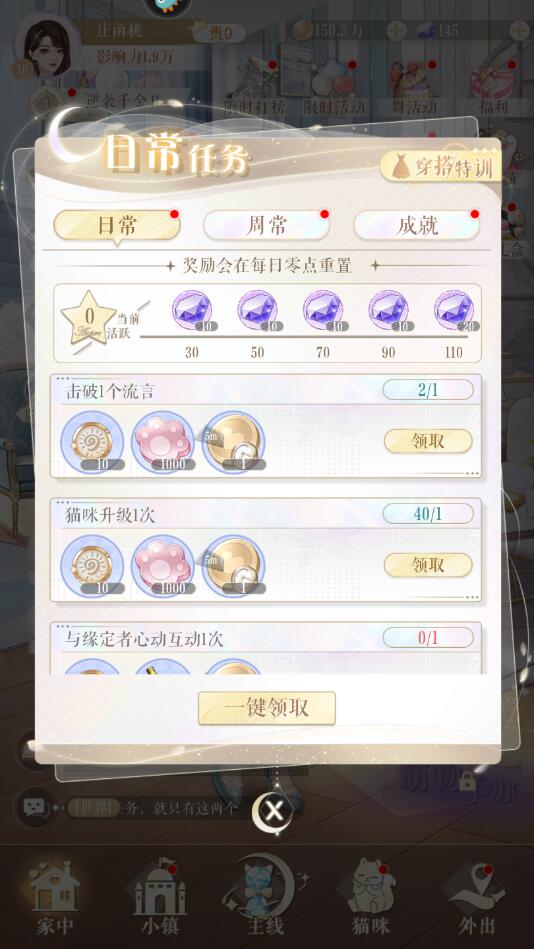Claim the 110 activity diamond reward

[455, 310]
